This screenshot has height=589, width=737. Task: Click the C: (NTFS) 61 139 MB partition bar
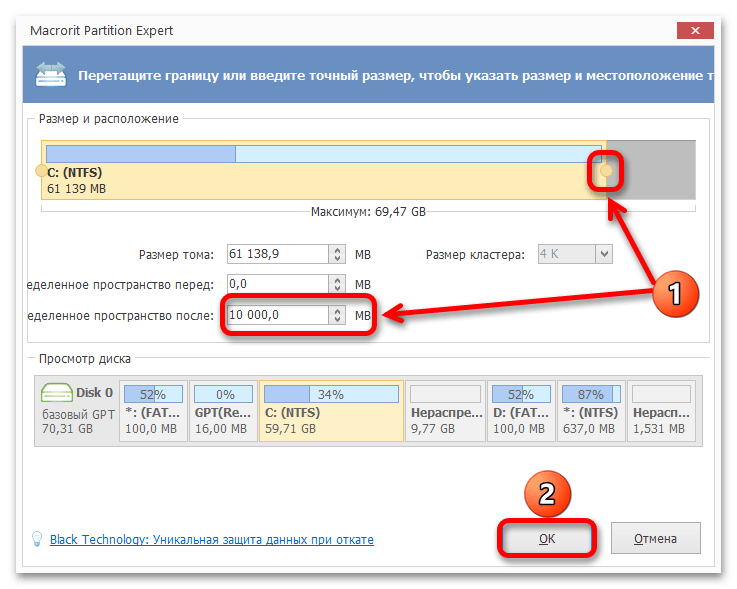pos(324,170)
